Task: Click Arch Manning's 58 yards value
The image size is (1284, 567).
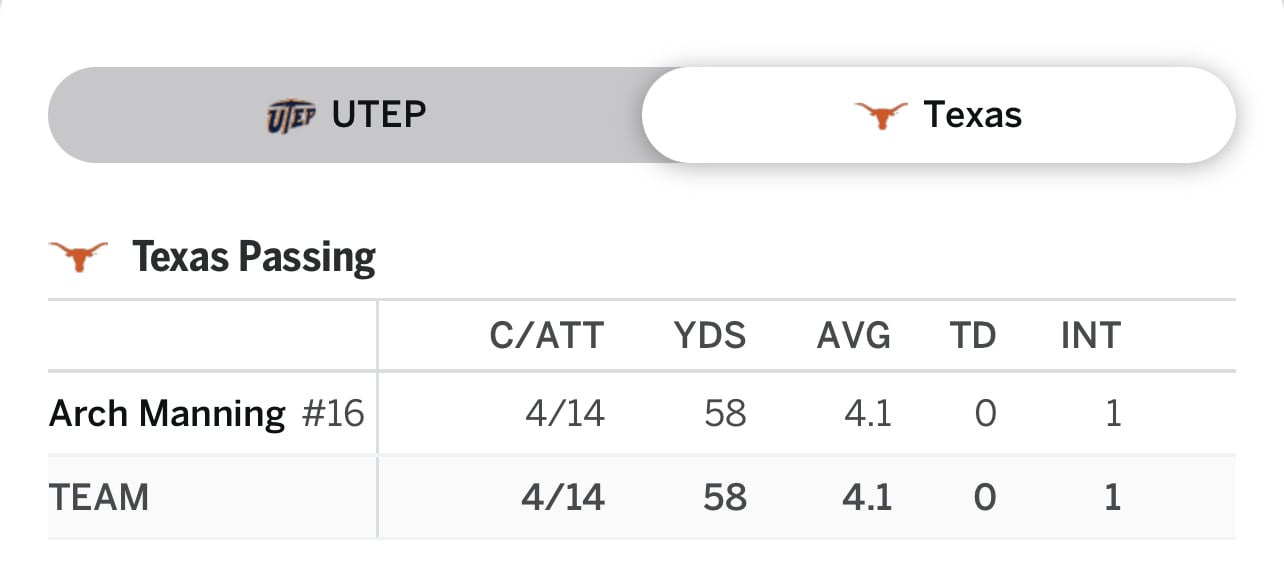Action: click(725, 413)
